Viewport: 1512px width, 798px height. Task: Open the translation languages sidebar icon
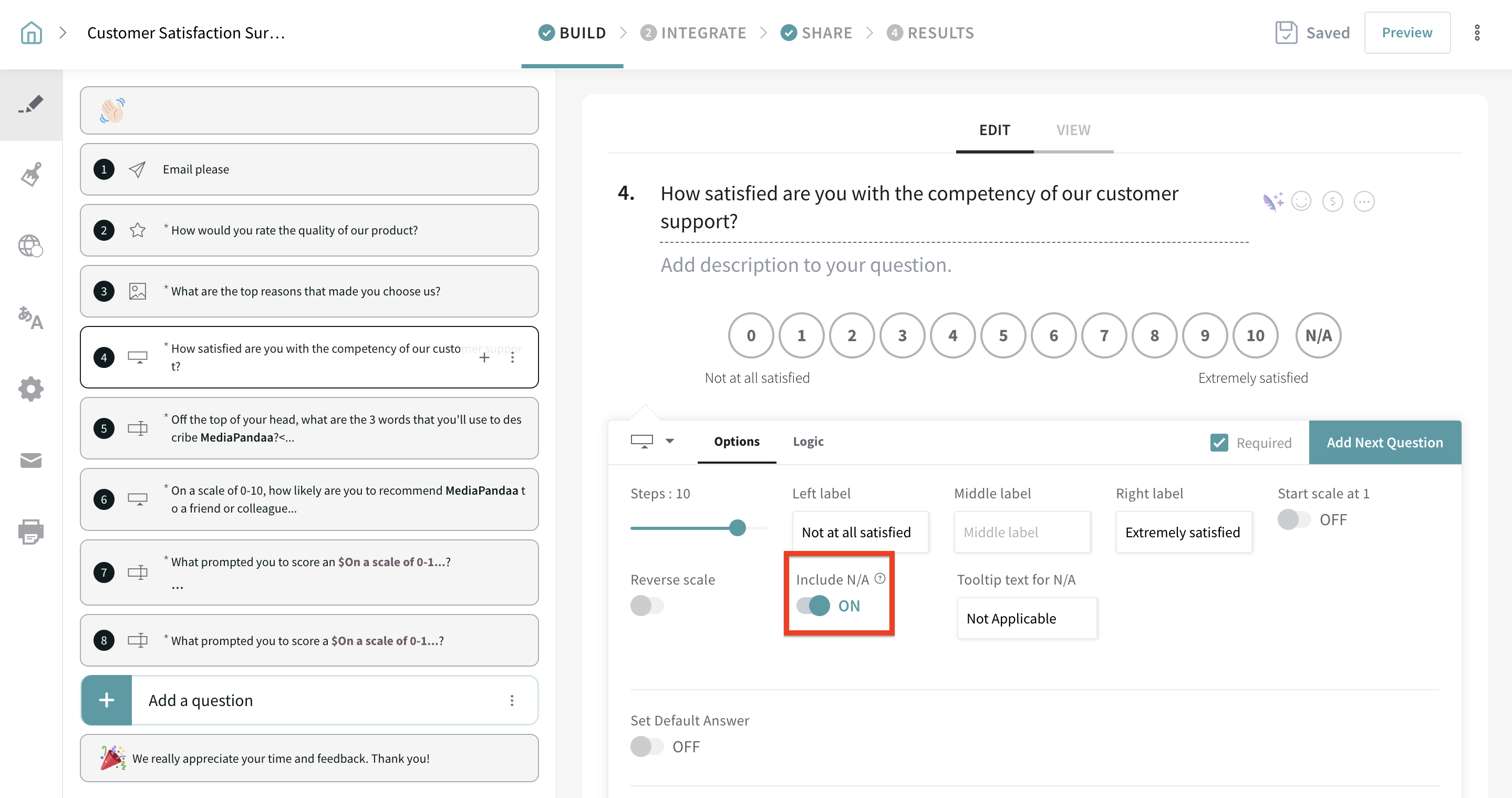point(31,318)
